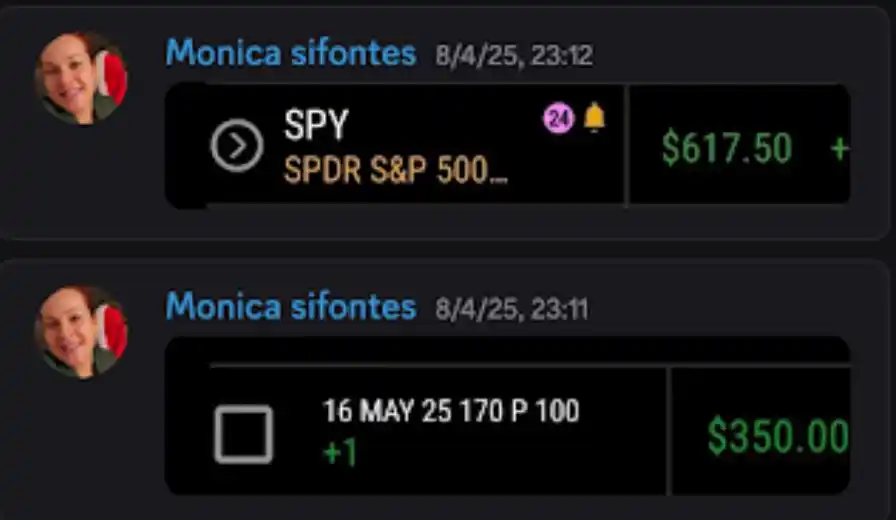Screen dimensions: 896x520
Task: Open the SPY embedded screenshot image
Action: (x=507, y=146)
